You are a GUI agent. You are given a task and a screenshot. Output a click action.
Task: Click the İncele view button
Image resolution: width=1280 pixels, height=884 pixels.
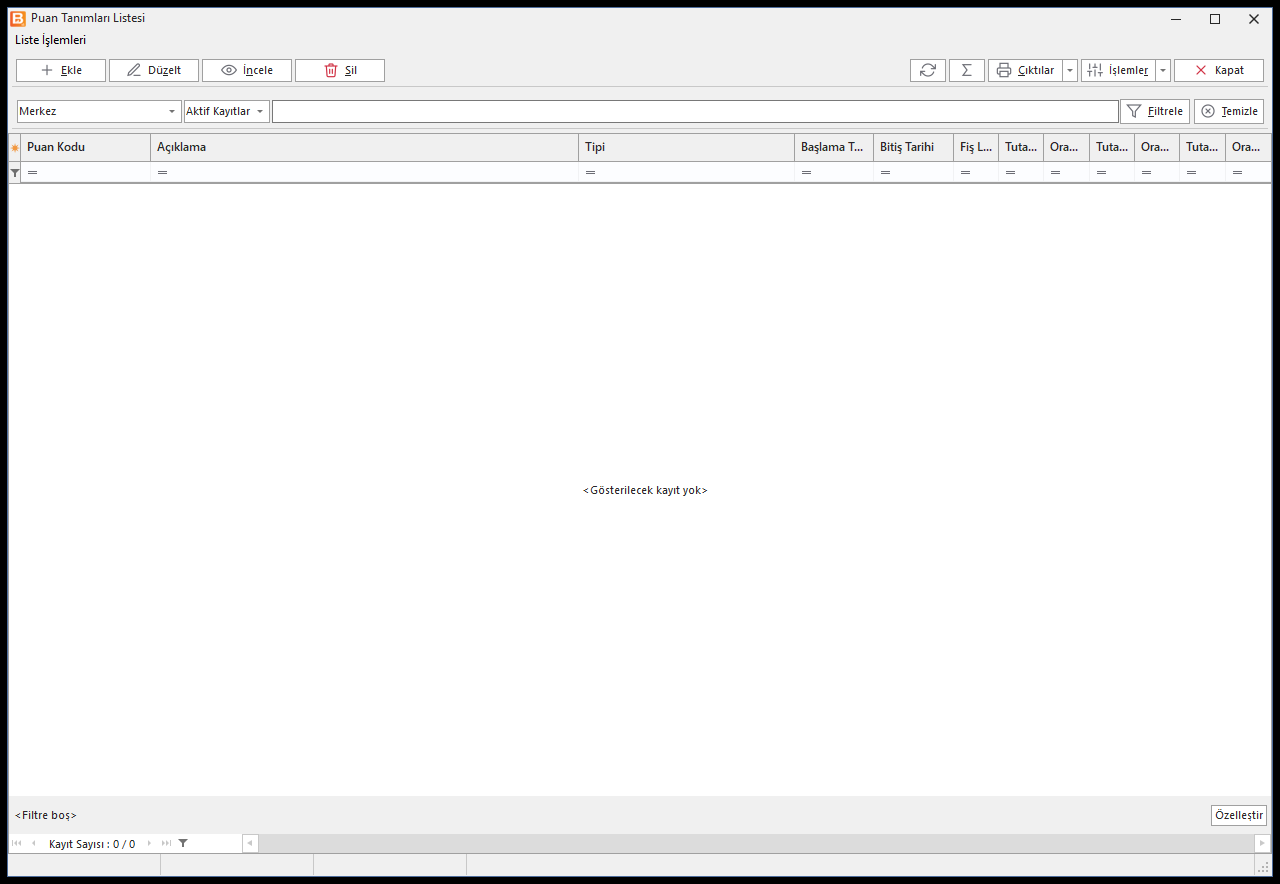247,70
